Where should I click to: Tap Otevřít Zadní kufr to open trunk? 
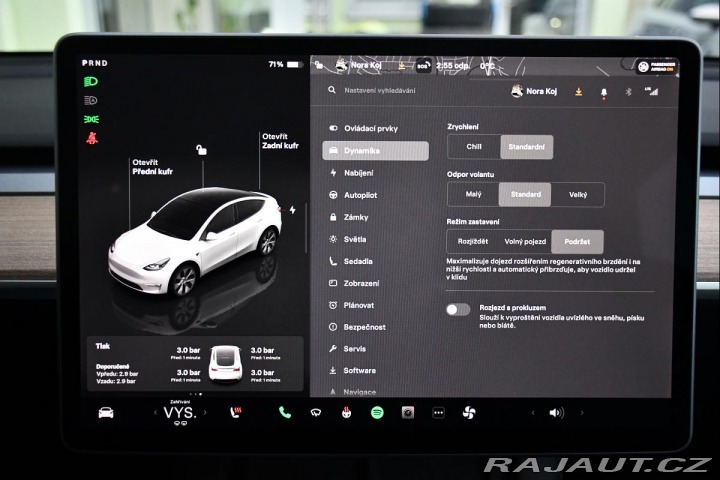280,141
